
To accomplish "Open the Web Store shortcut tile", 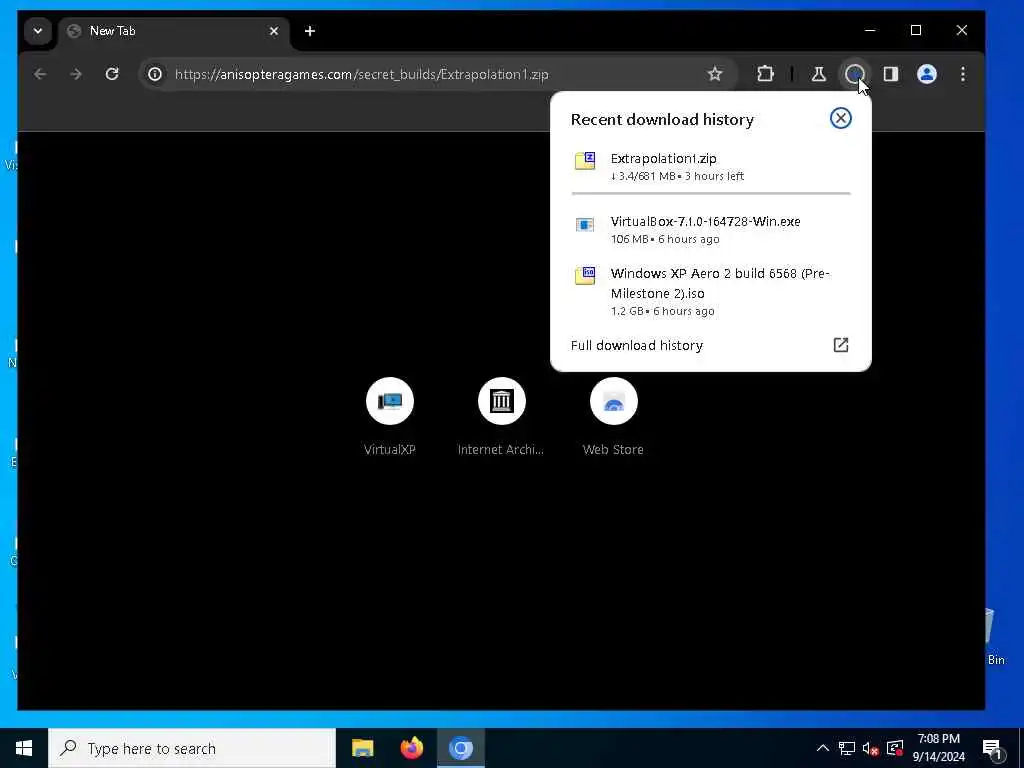I will point(613,417).
